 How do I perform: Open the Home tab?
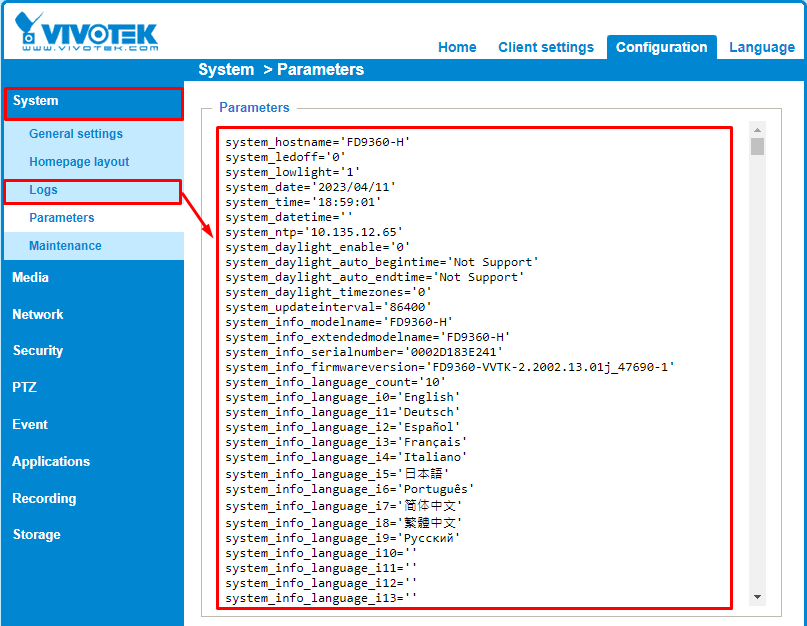(x=457, y=47)
